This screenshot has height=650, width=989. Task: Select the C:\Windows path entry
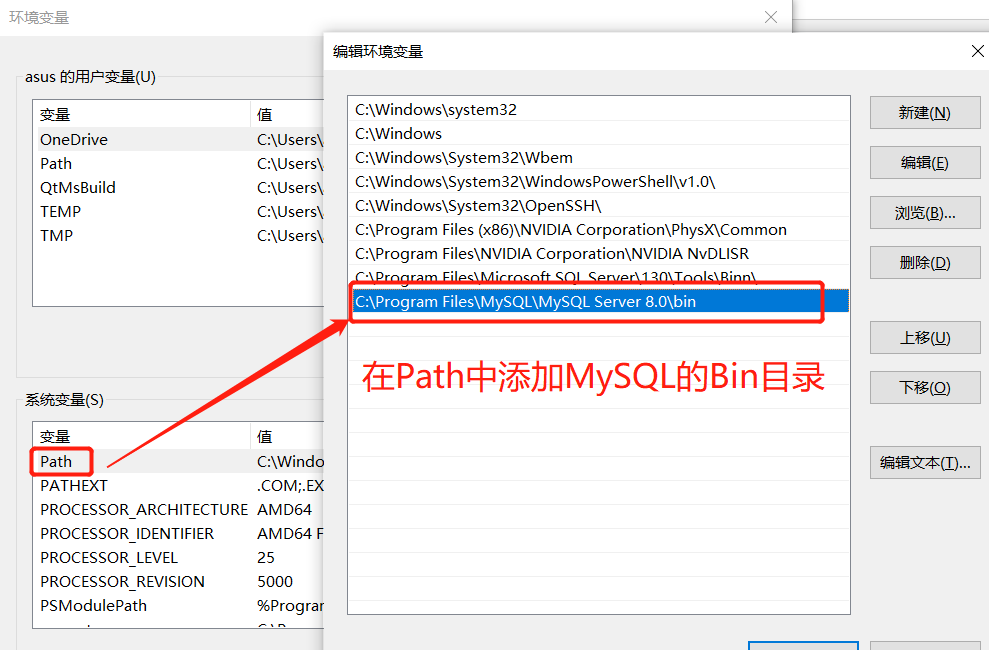(x=599, y=134)
